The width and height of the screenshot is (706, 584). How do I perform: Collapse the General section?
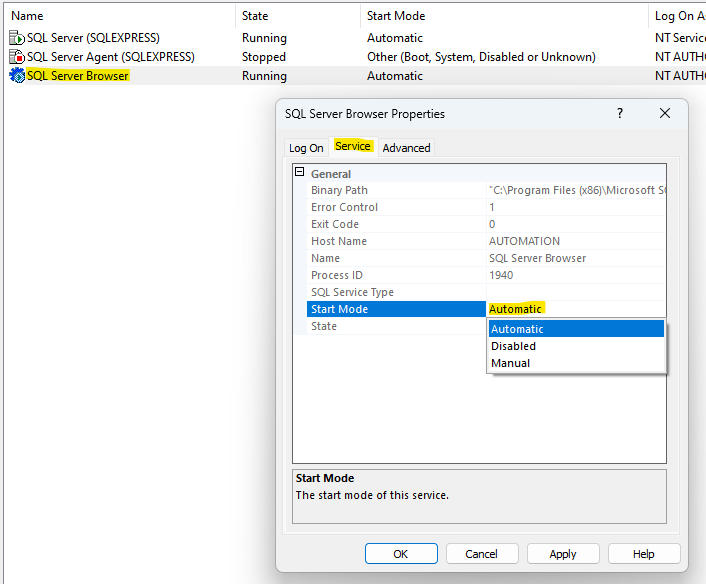[299, 172]
